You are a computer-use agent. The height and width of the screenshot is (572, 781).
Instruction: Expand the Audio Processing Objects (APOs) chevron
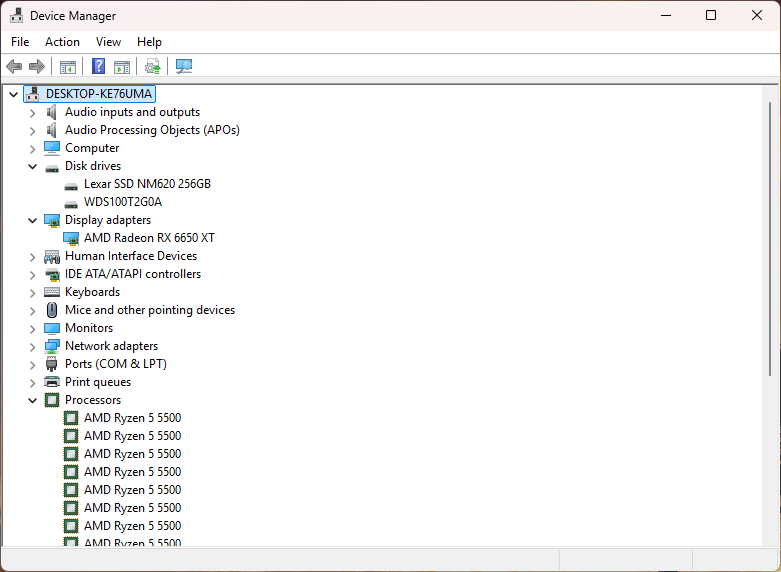pos(32,131)
